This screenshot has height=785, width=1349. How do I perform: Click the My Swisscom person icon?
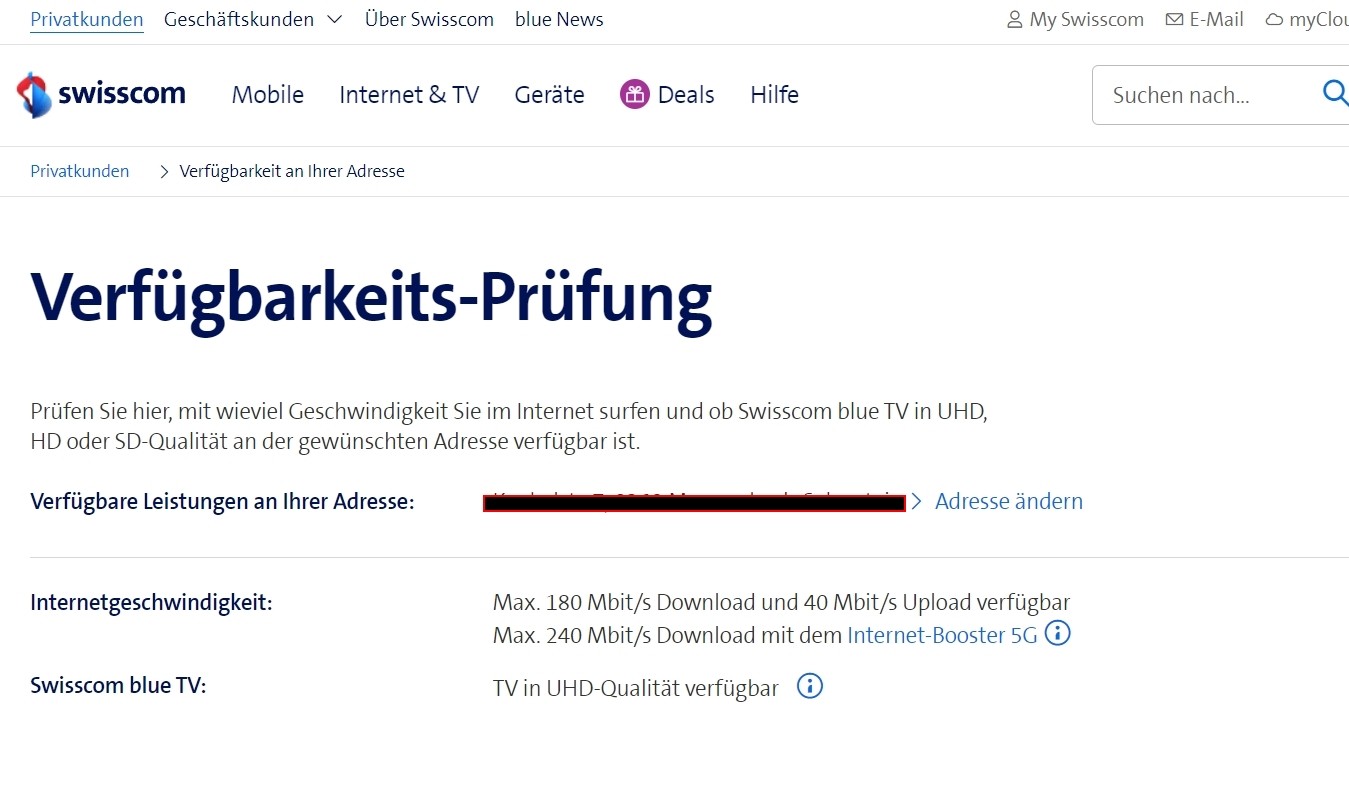1014,20
